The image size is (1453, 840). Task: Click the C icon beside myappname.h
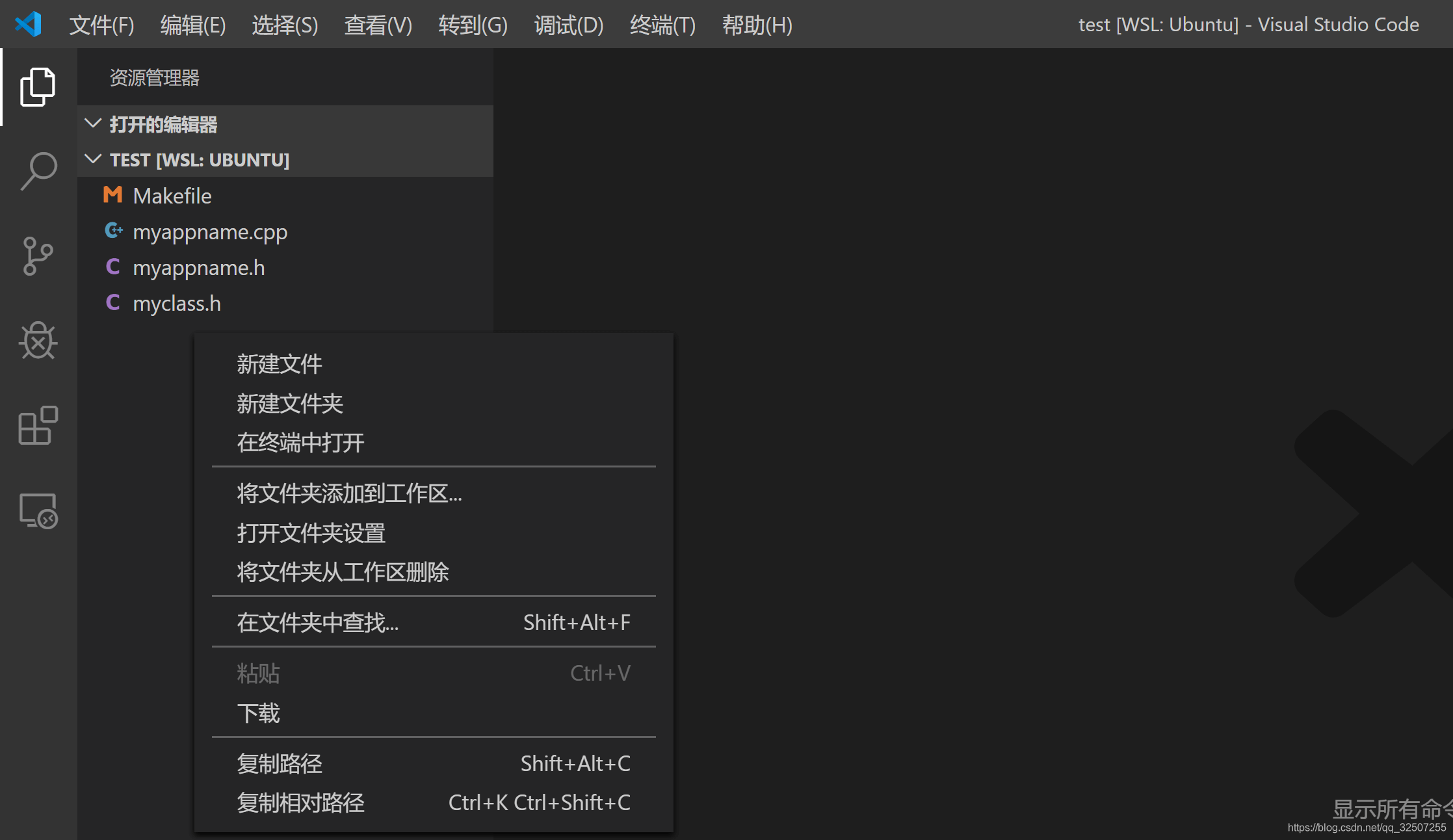113,267
